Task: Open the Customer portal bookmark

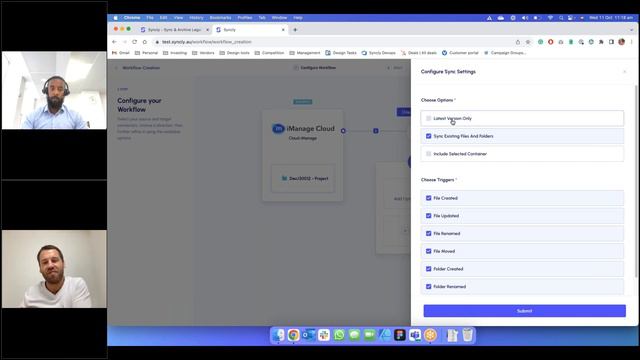Action: (460, 53)
